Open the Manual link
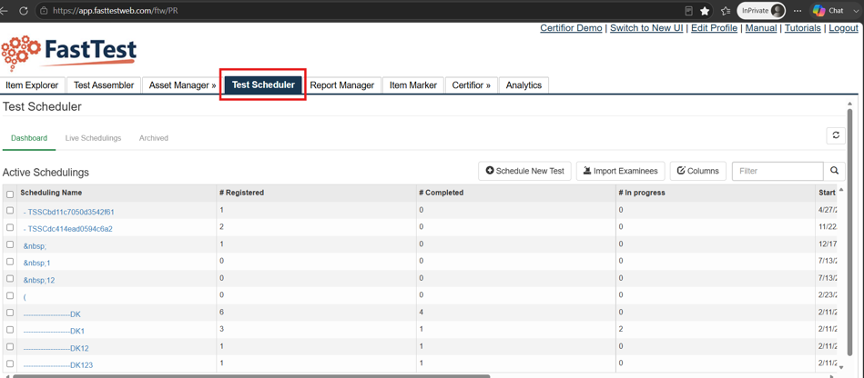 (x=761, y=28)
